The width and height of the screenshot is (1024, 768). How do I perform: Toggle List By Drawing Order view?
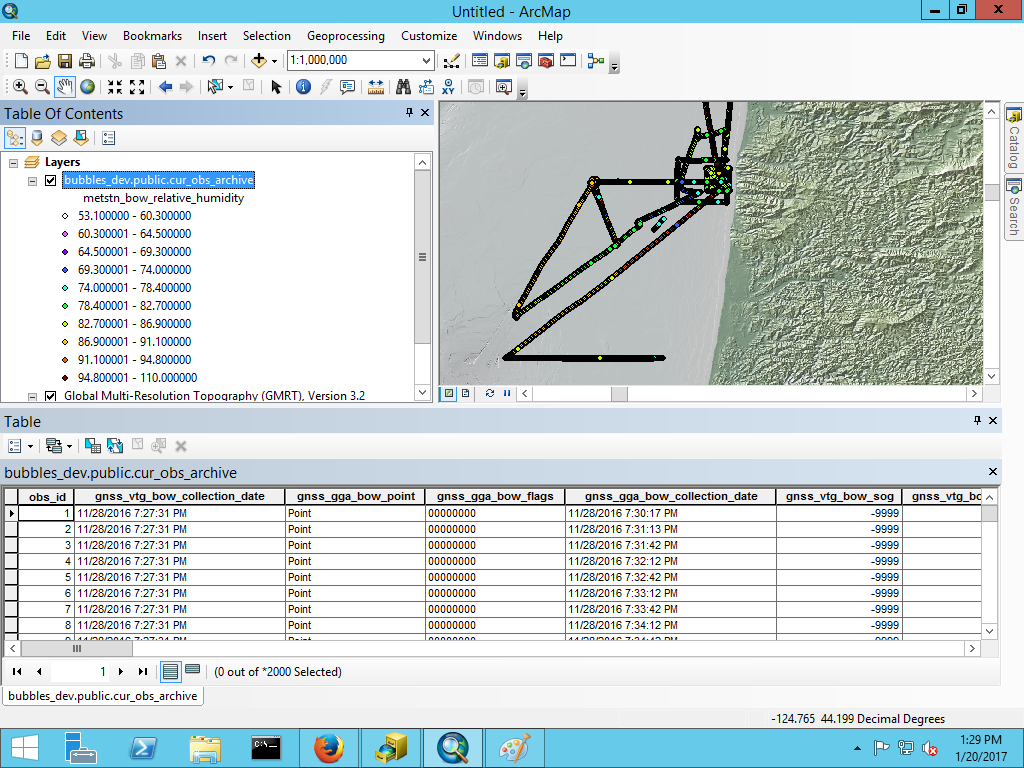point(15,138)
